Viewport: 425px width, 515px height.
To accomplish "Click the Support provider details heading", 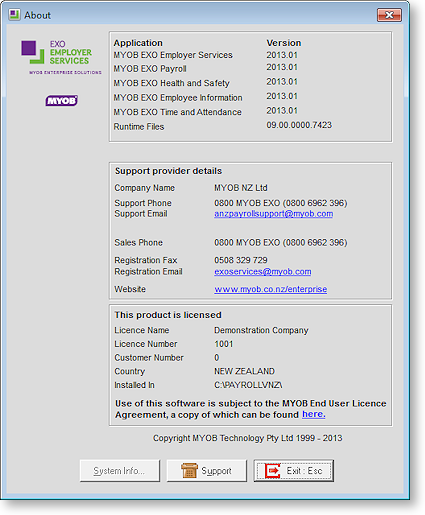I will point(168,171).
